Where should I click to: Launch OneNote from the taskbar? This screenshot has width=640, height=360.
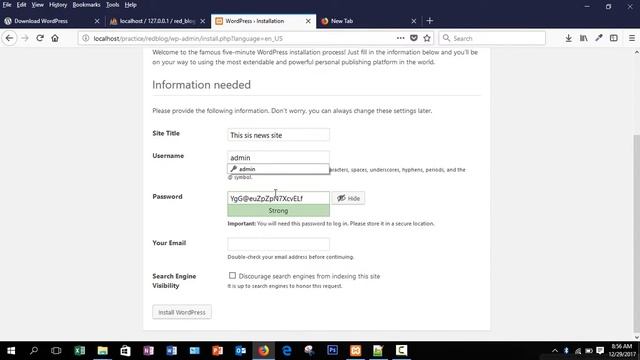pos(149,351)
